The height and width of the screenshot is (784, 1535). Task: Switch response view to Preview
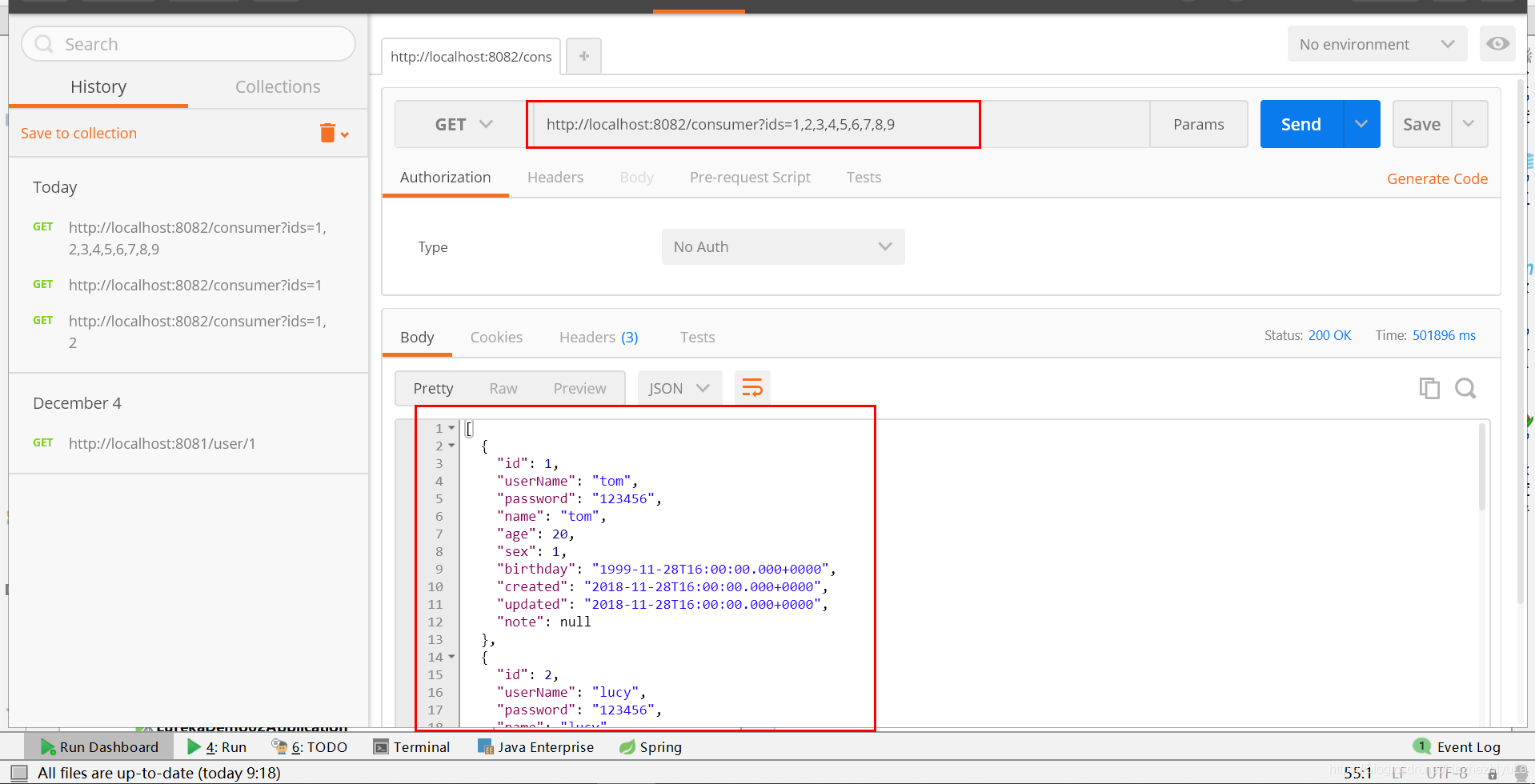pos(579,388)
